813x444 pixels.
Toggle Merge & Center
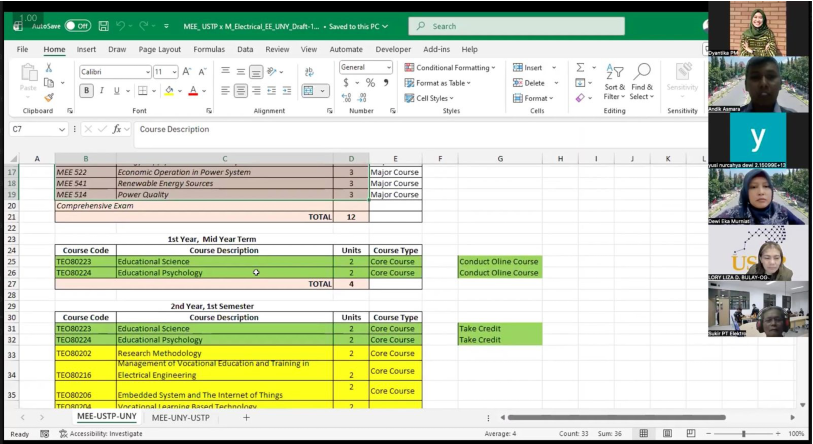coord(309,91)
